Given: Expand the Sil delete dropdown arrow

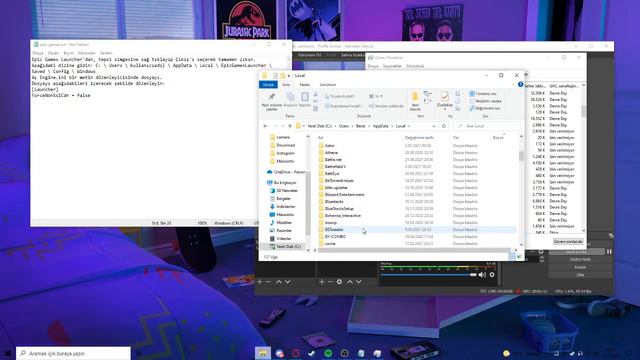Looking at the screenshot, I should pyautogui.click(x=381, y=96).
